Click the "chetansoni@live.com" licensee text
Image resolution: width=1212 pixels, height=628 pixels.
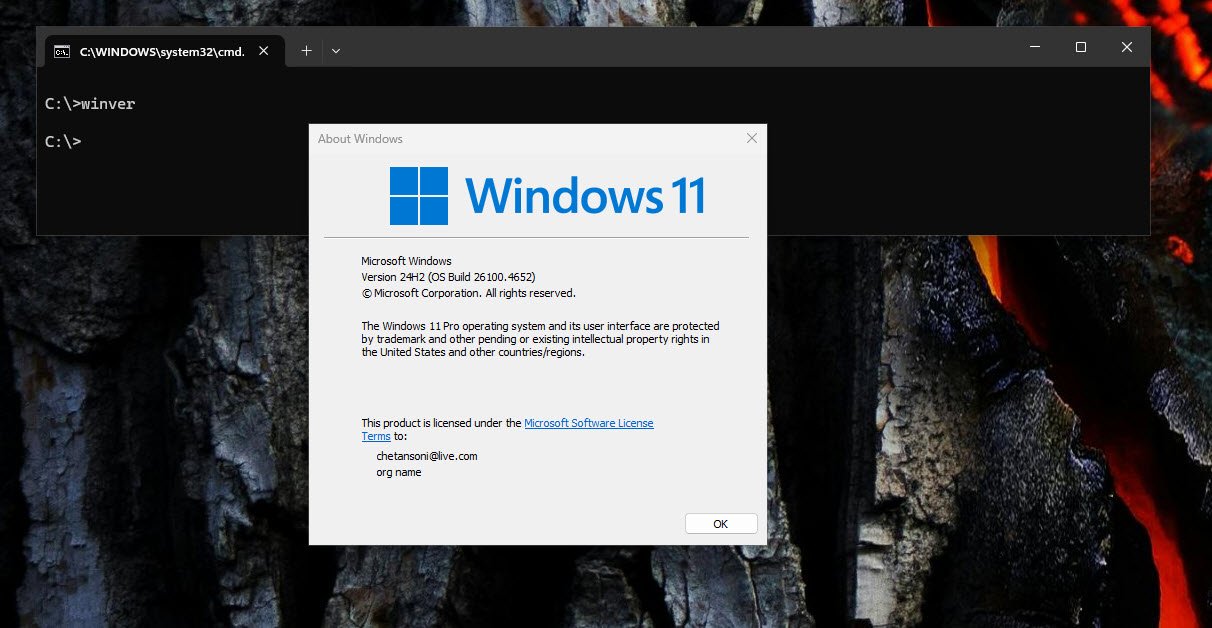click(x=427, y=456)
